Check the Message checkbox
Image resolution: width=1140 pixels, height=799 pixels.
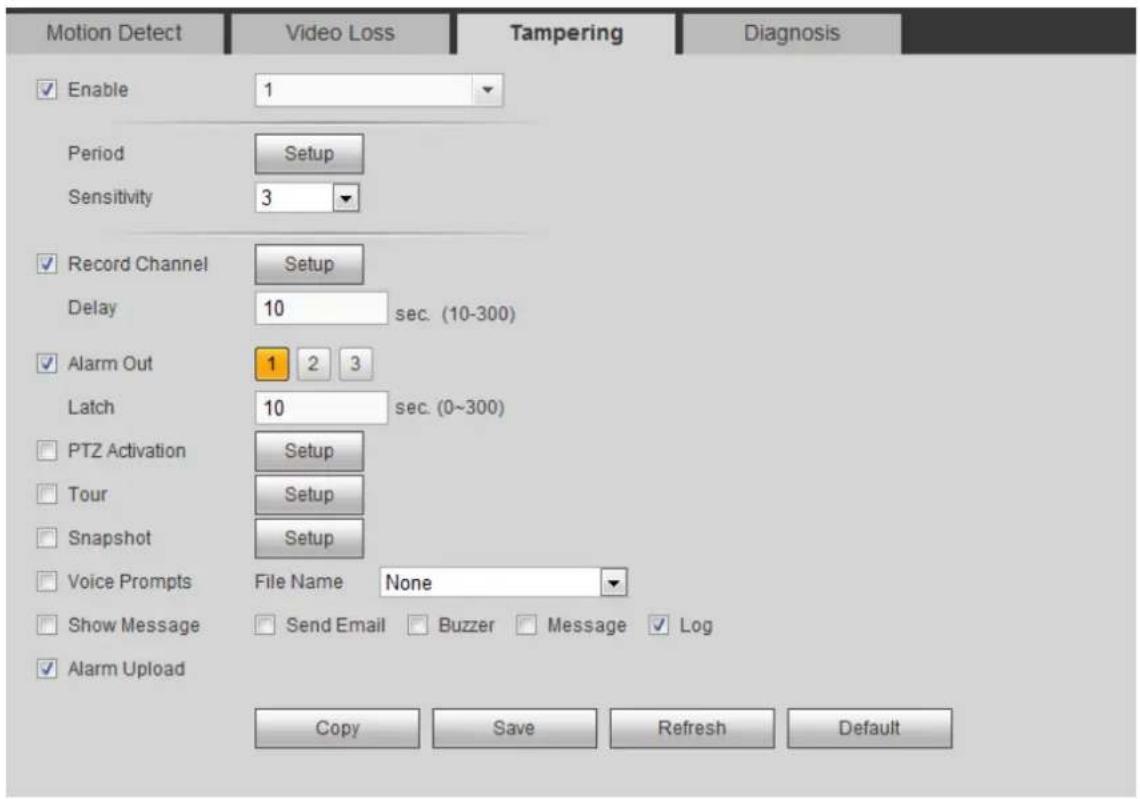tap(526, 625)
